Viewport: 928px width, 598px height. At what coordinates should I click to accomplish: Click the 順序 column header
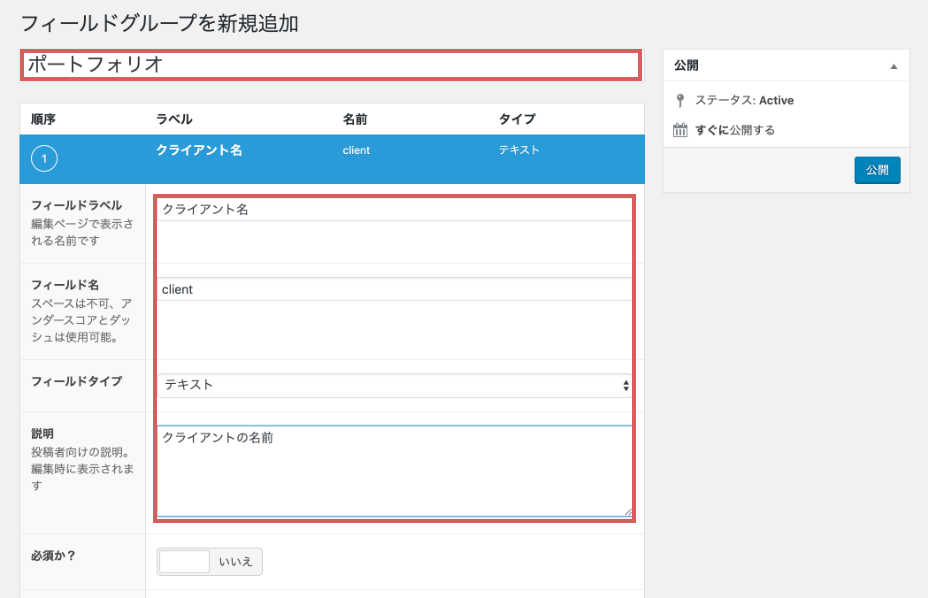pos(43,119)
